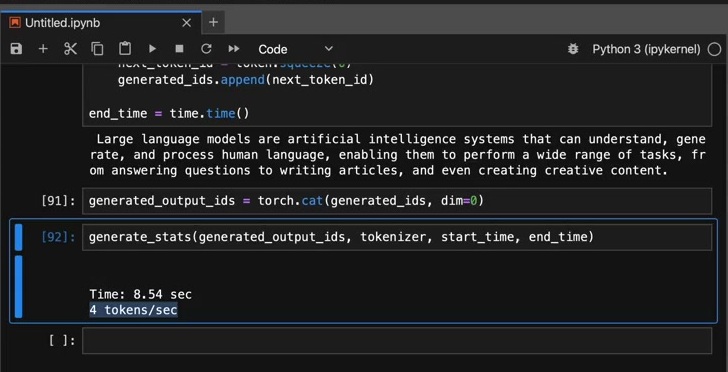Screen dimensions: 728x372
Task: Select the Untitled.ipynb tab
Action: [101, 23]
